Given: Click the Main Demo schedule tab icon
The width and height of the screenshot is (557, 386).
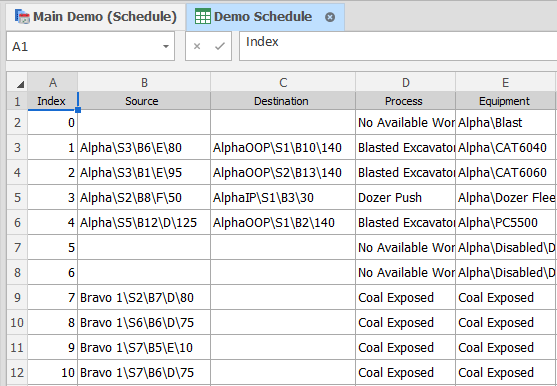Looking at the screenshot, I should click(x=22, y=17).
